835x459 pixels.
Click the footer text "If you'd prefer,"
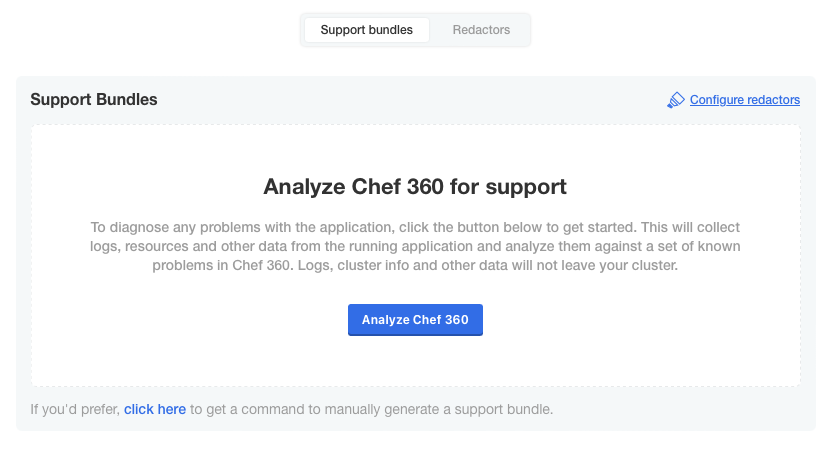click(75, 409)
